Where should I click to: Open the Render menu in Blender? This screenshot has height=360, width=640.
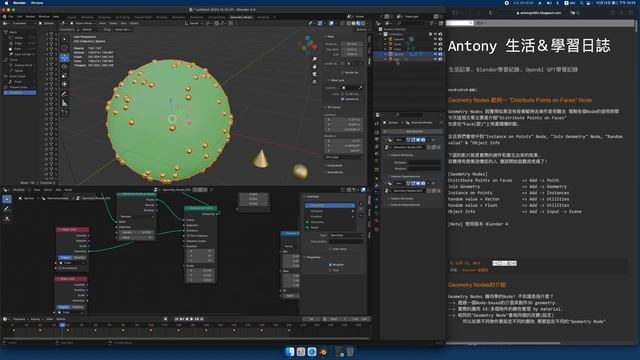tap(31, 17)
